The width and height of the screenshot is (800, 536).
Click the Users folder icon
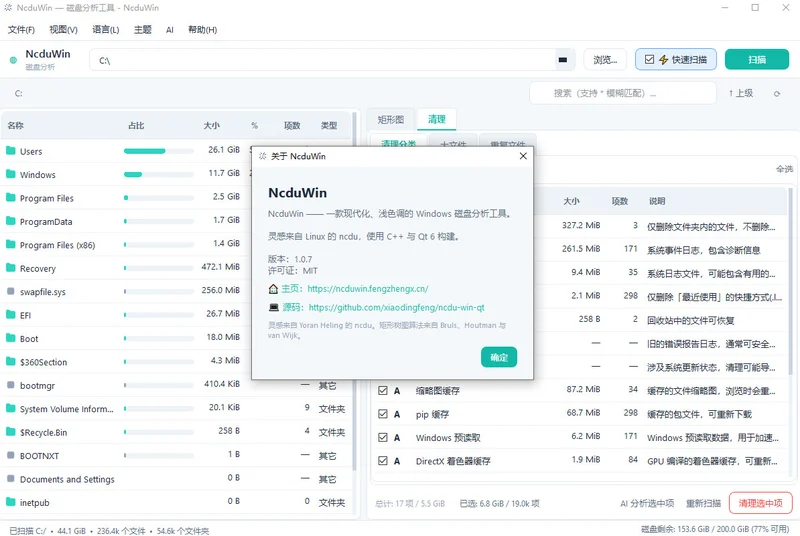coord(11,151)
